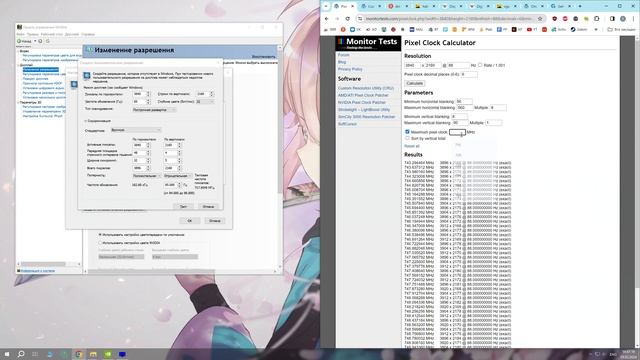Open the Chrome tab search arrow

click(x=326, y=6)
